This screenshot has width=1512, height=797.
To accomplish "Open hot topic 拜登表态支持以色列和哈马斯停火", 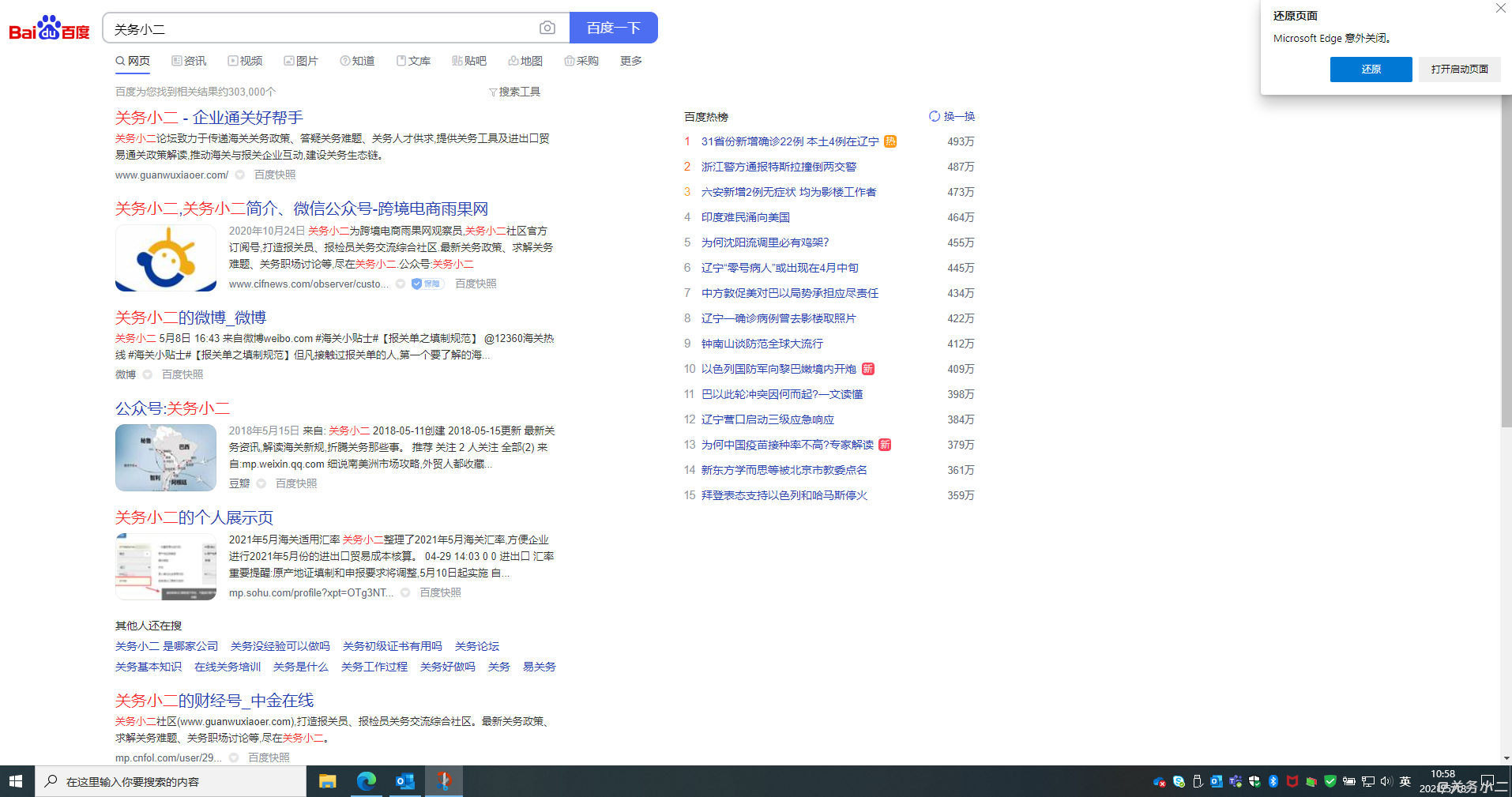I will tap(784, 495).
